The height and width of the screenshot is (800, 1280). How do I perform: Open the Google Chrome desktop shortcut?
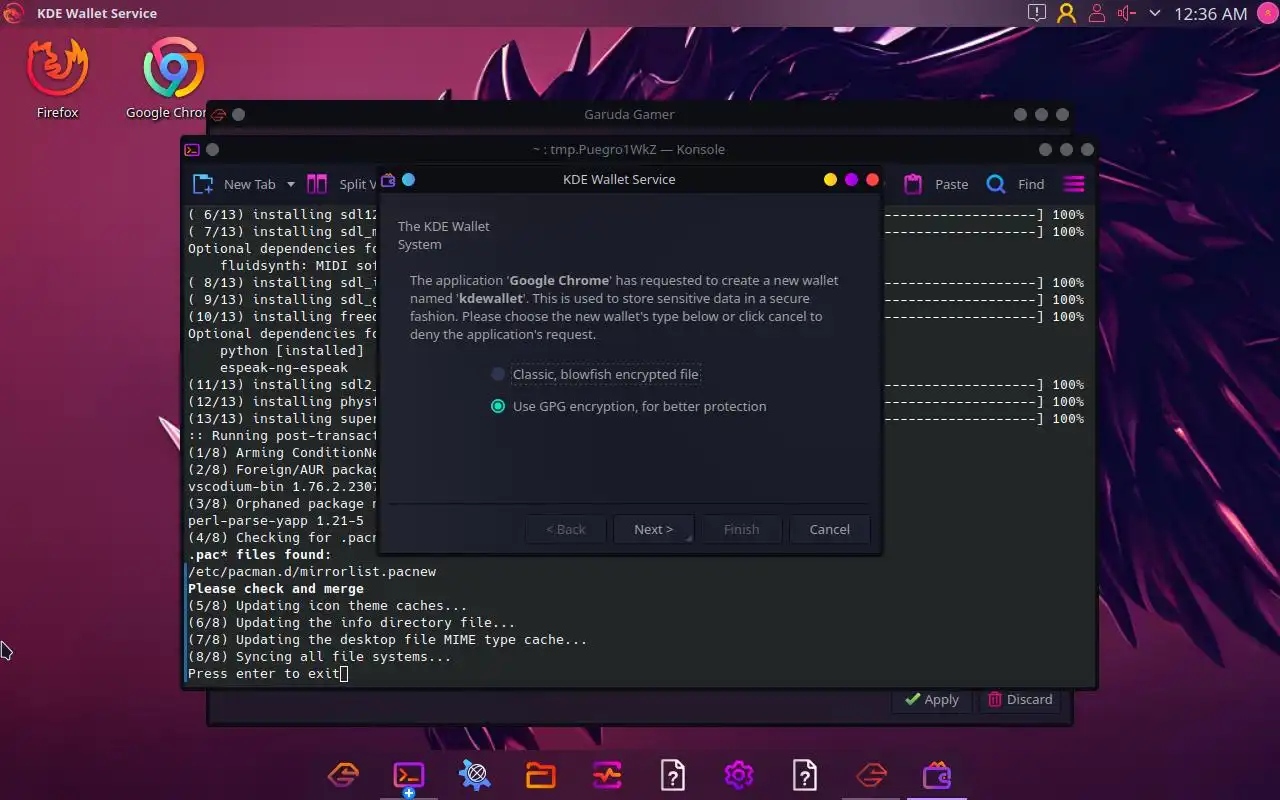click(x=172, y=78)
